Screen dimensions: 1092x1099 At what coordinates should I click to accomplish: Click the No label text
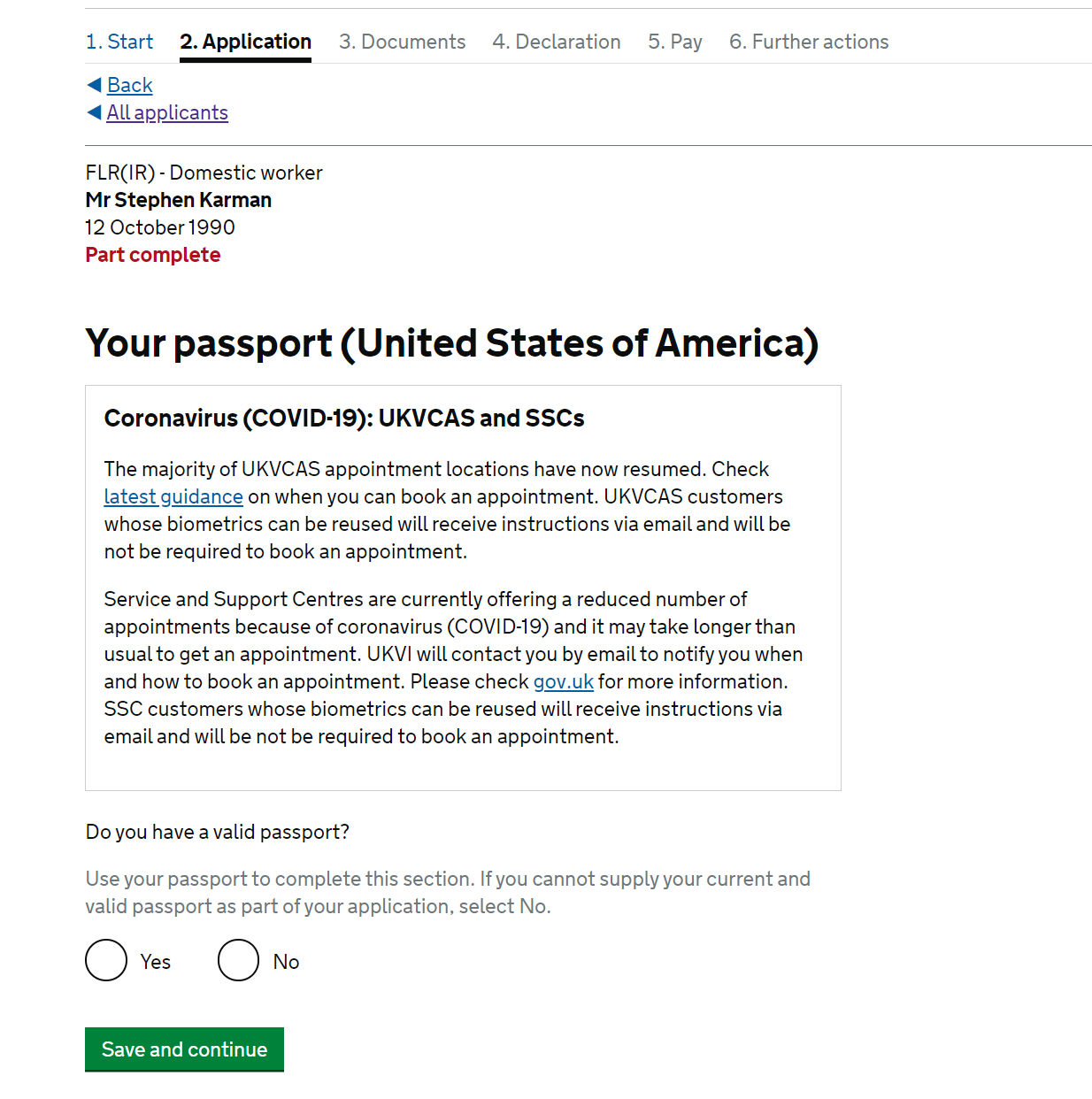coord(286,962)
